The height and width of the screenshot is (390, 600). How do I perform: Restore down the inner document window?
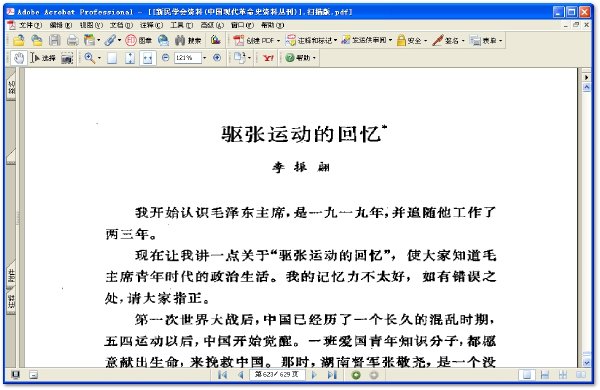tap(576, 25)
